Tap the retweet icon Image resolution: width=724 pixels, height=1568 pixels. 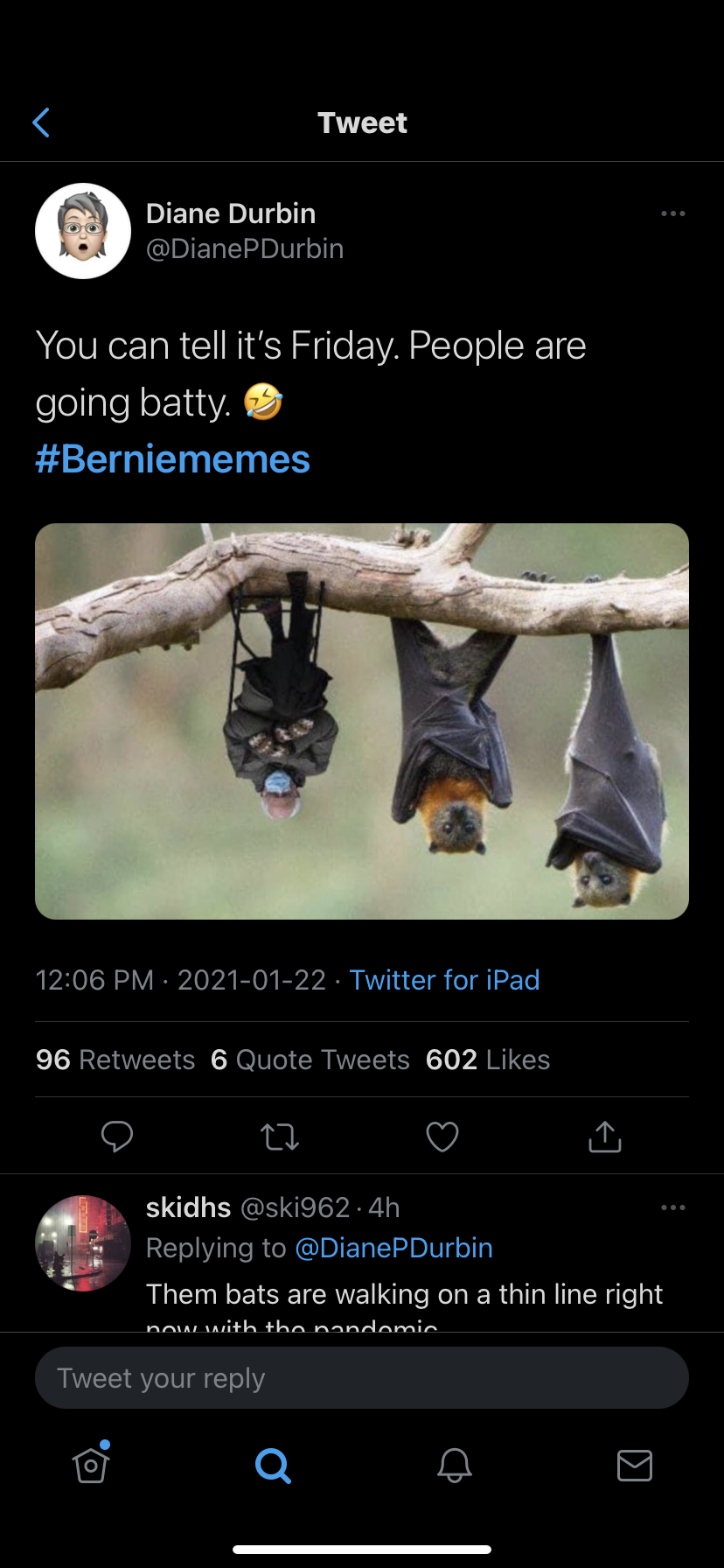(x=280, y=1136)
